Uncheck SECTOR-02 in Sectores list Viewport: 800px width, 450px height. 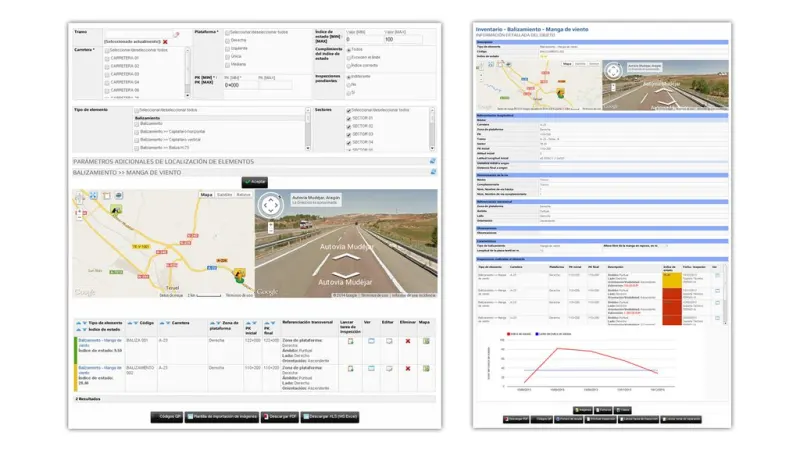pyautogui.click(x=349, y=127)
